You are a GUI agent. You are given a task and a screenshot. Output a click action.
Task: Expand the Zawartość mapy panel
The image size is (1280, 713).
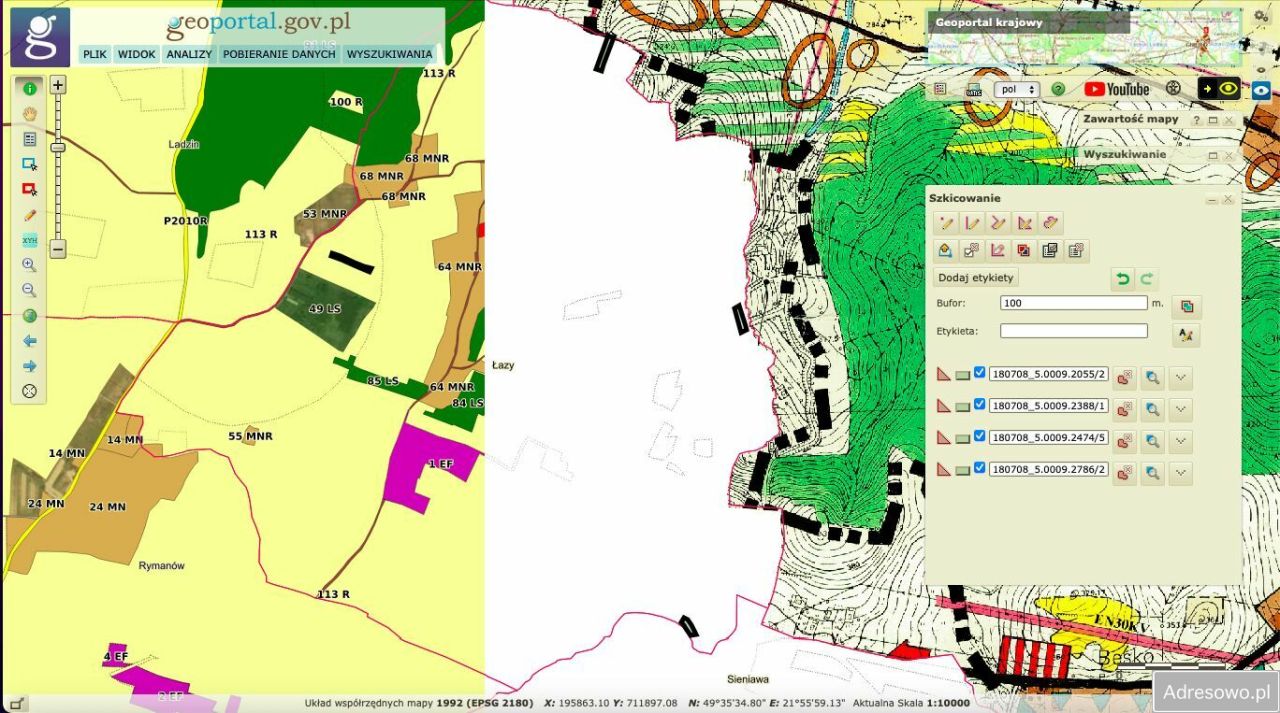pos(1212,119)
